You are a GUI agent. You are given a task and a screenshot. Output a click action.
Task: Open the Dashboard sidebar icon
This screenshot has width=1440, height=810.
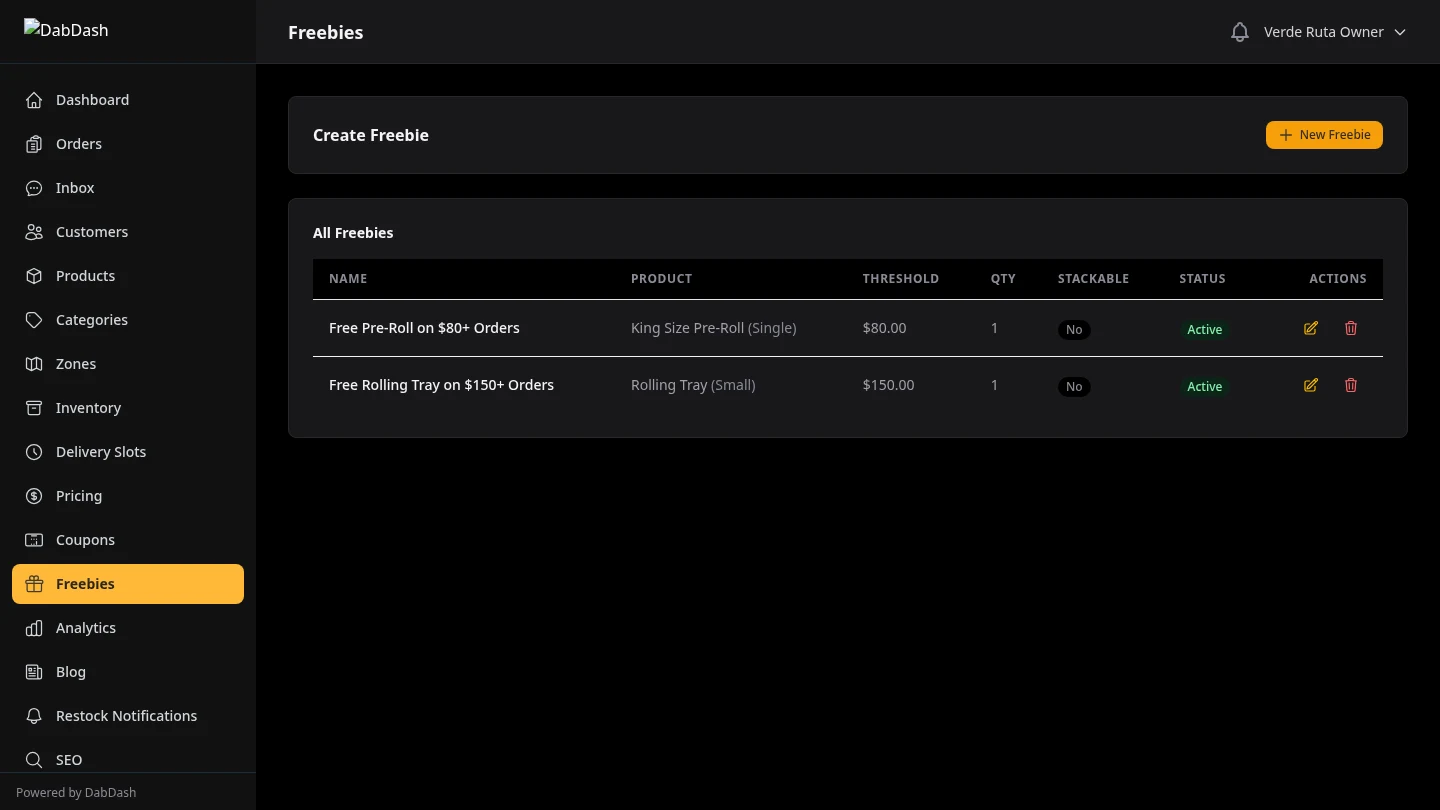click(33, 99)
